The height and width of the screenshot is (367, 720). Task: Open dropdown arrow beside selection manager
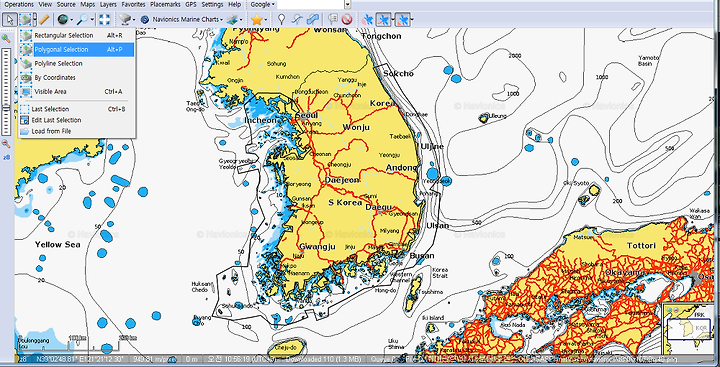[35, 19]
